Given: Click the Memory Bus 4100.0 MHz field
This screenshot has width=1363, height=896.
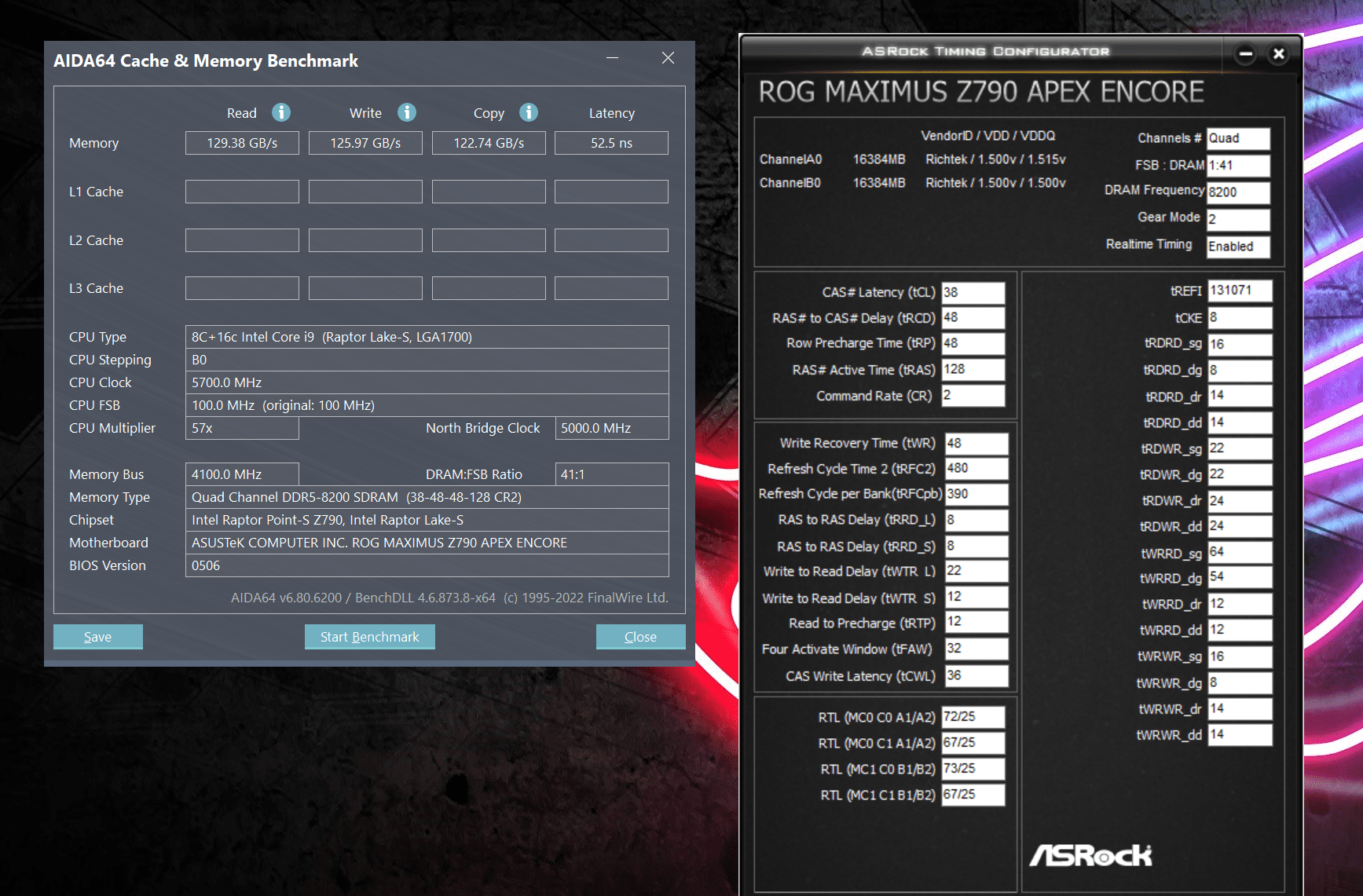Looking at the screenshot, I should 242,474.
